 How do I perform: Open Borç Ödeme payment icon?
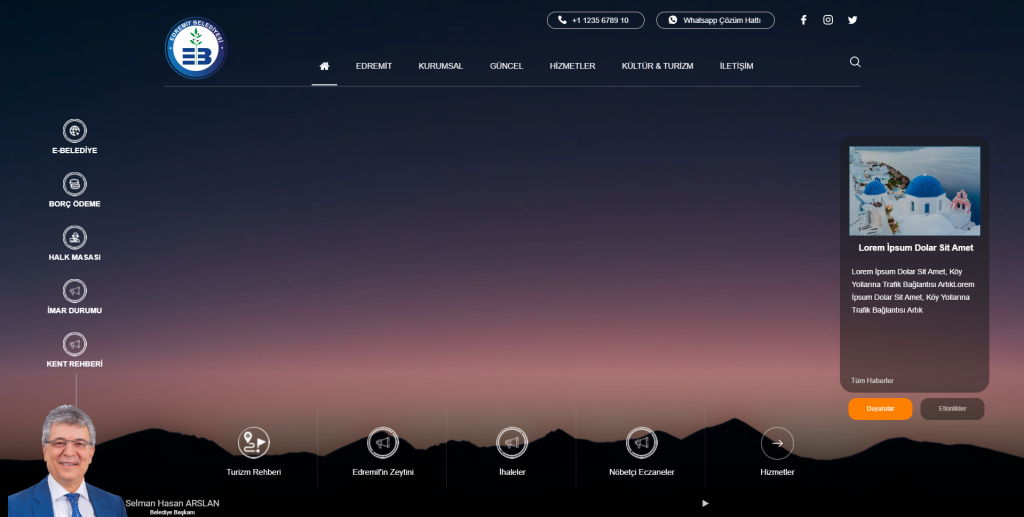pyautogui.click(x=75, y=184)
